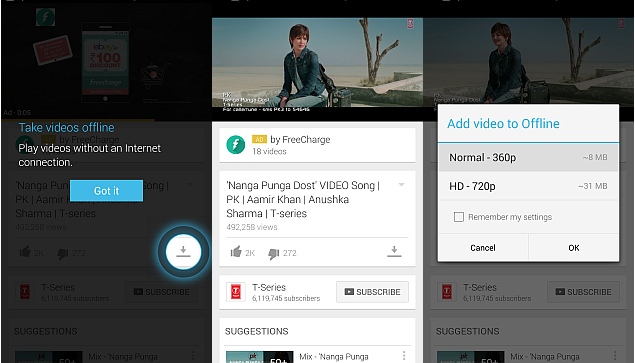Tap the dimmed video behind the Add video to Offline dialog

[x=528, y=61]
